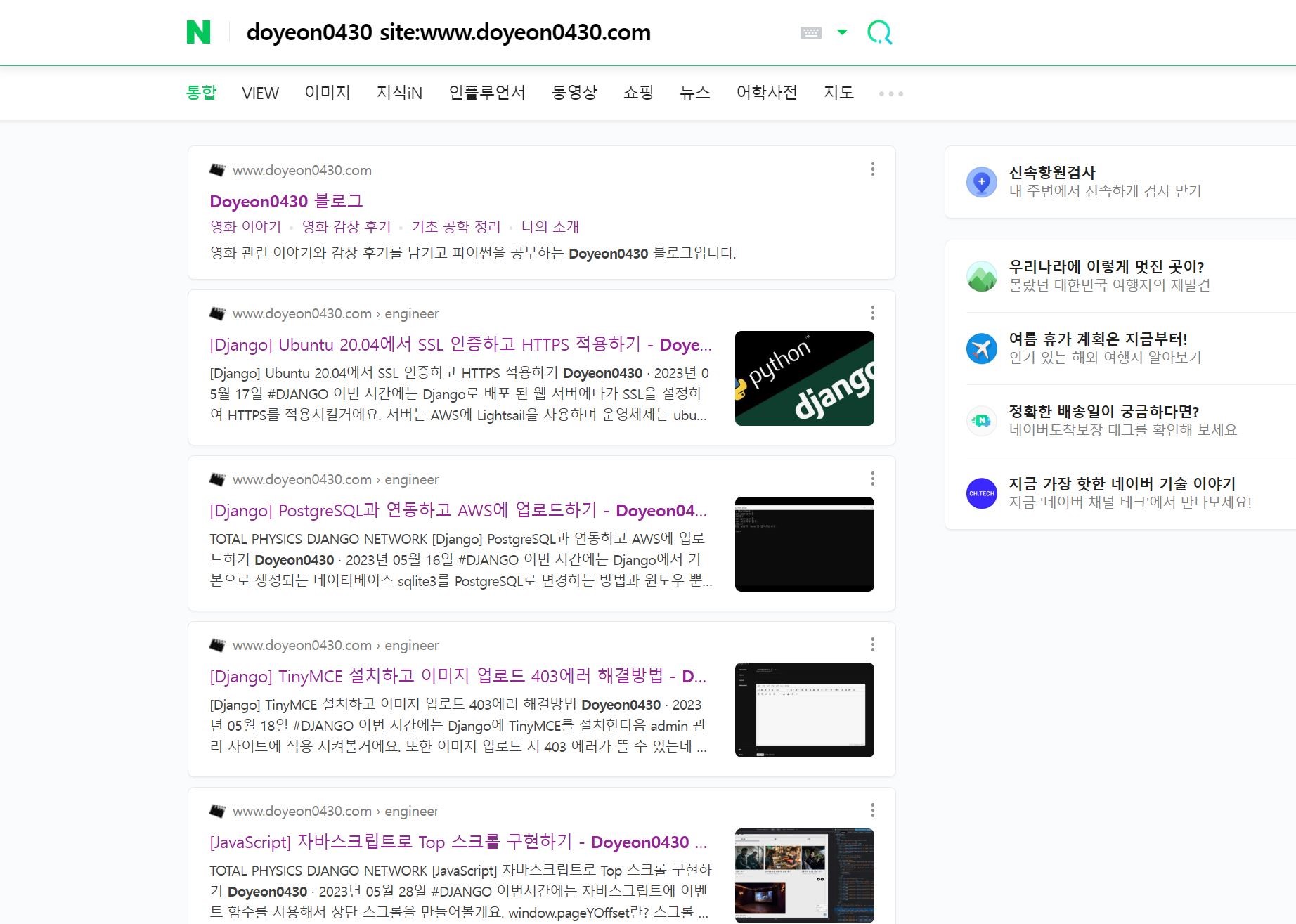Screen dimensions: 1296x924
Task: Open the more options menu for the JavaScript Top 스크롤 result
Action: [872, 810]
